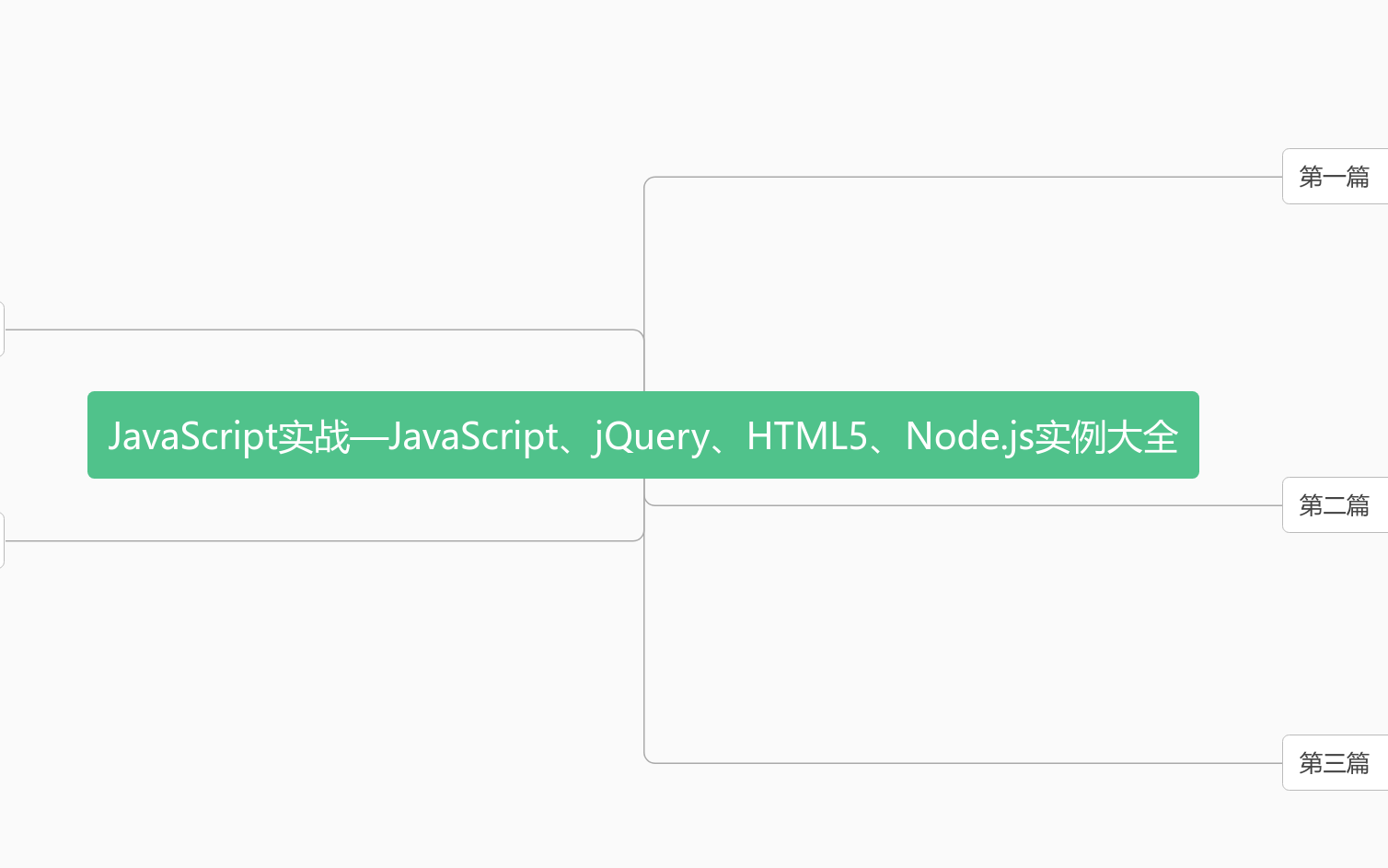Click the partial node at the lower left edge
Screen dimensions: 1388x868
3,541
